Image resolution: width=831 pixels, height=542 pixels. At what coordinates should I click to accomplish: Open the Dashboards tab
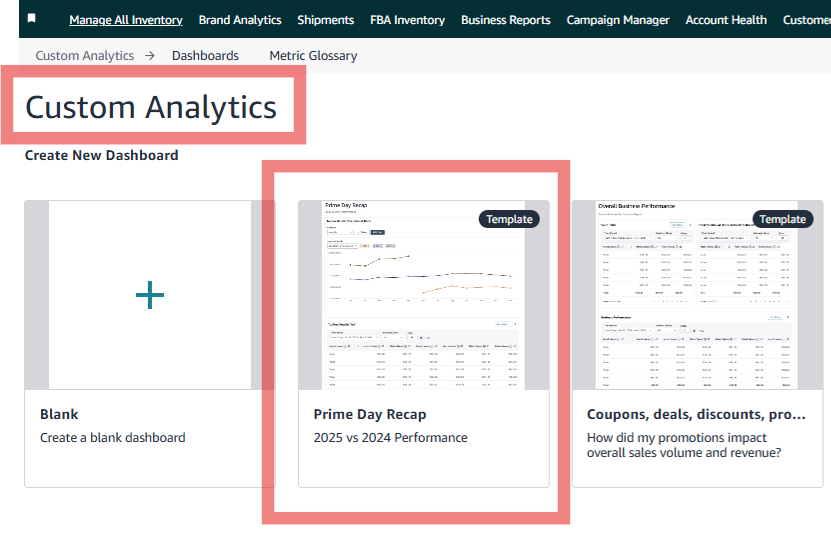205,56
